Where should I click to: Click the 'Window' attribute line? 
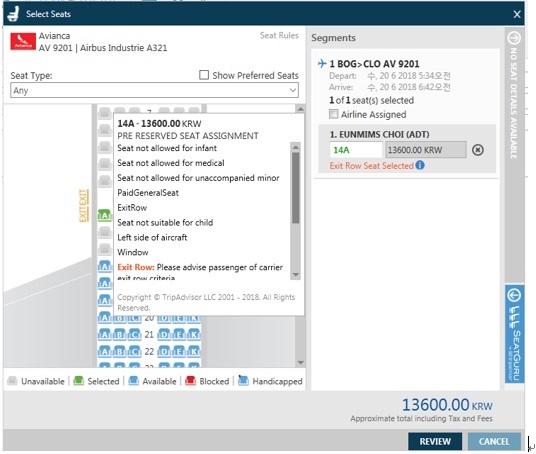pyautogui.click(x=133, y=252)
